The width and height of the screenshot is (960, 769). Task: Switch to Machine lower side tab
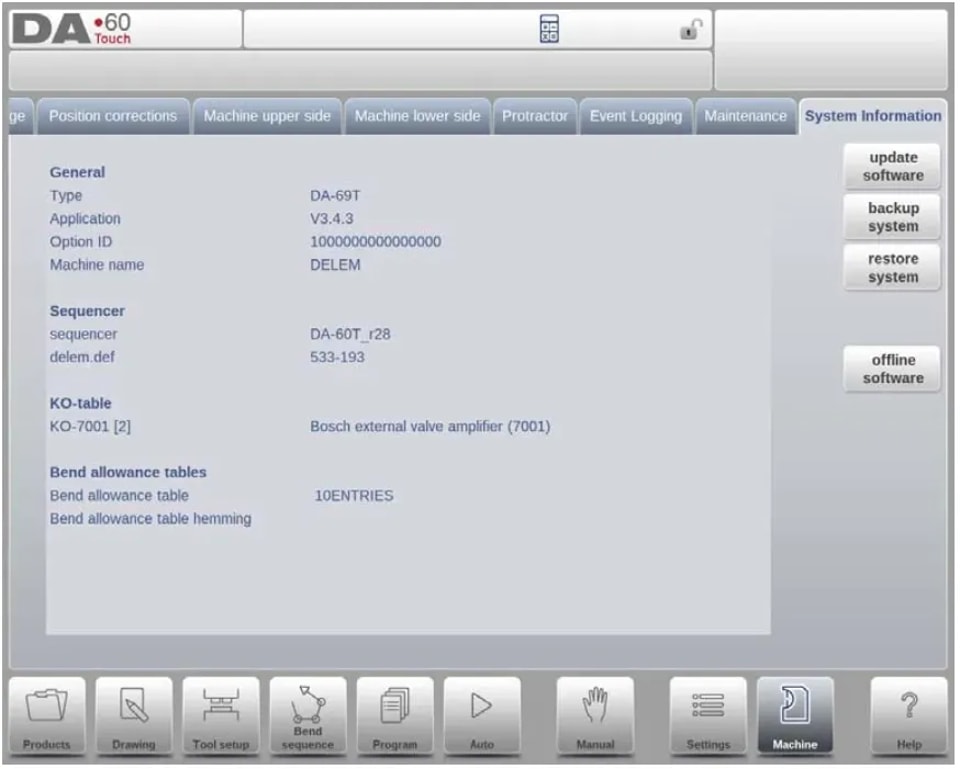click(418, 116)
